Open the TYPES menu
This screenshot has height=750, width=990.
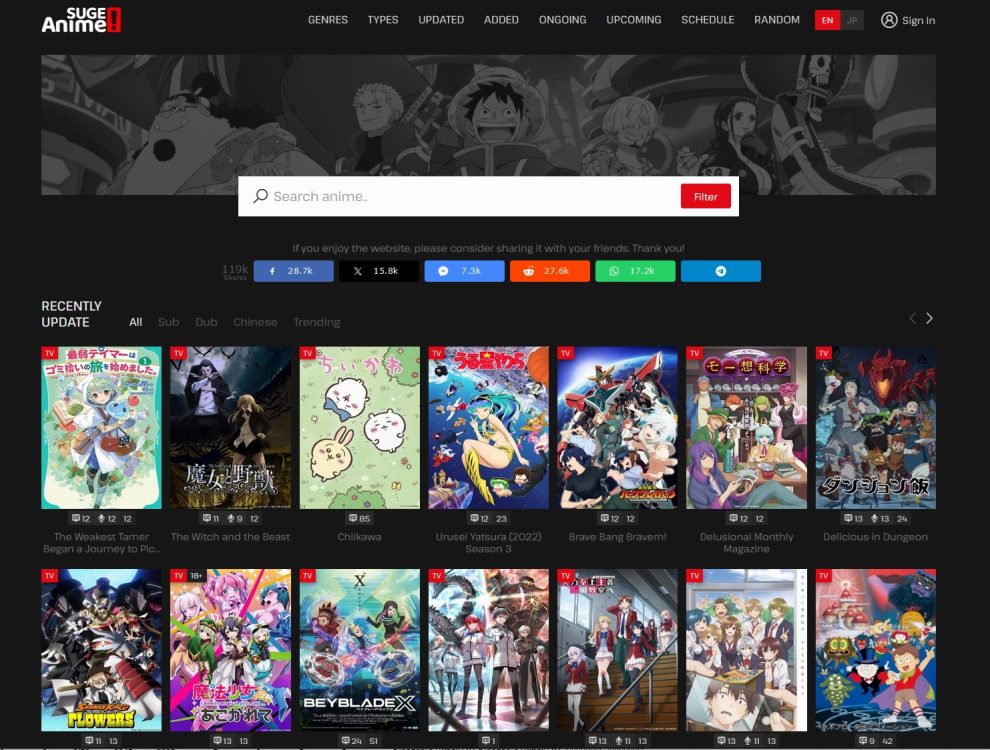tap(383, 20)
